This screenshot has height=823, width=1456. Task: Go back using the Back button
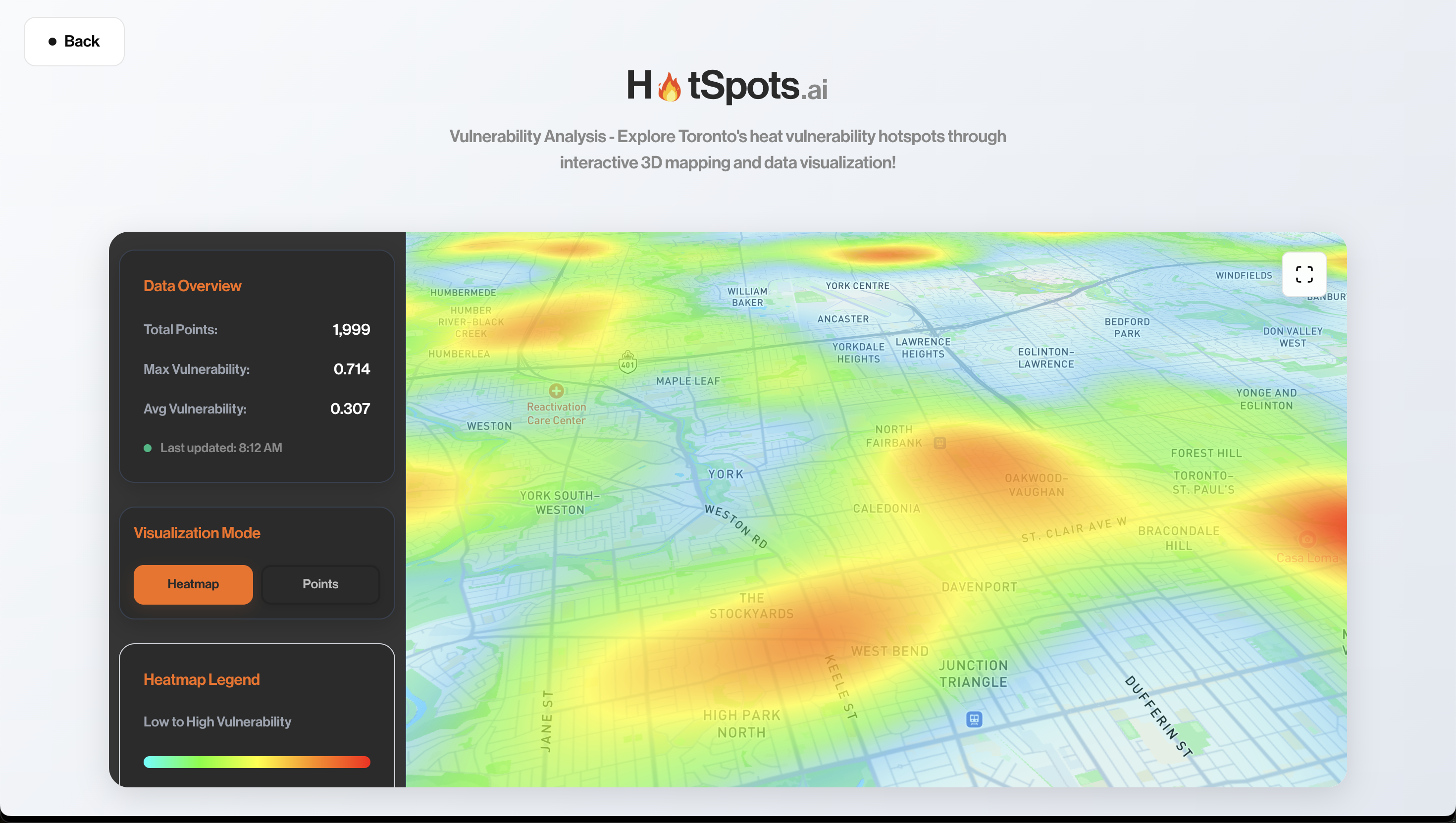pyautogui.click(x=74, y=41)
